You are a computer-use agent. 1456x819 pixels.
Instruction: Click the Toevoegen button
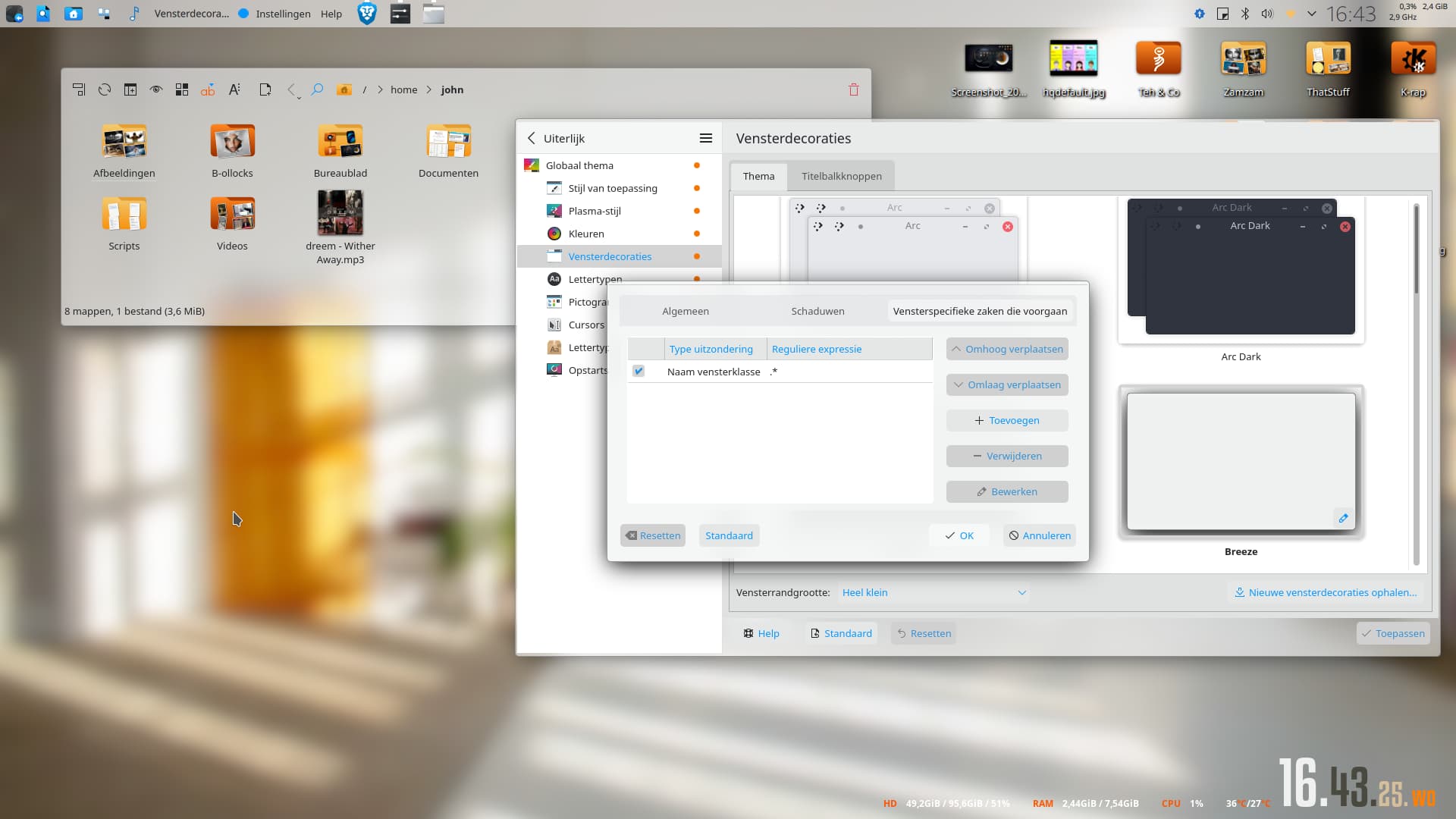click(1007, 420)
